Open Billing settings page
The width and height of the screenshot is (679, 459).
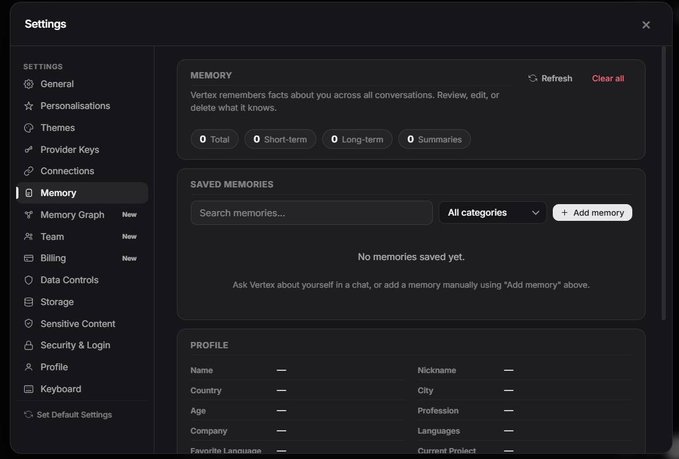(82, 258)
